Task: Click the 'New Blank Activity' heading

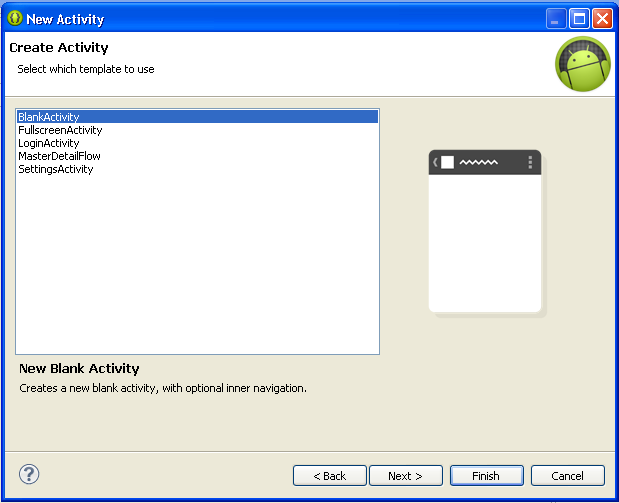Action: click(79, 368)
